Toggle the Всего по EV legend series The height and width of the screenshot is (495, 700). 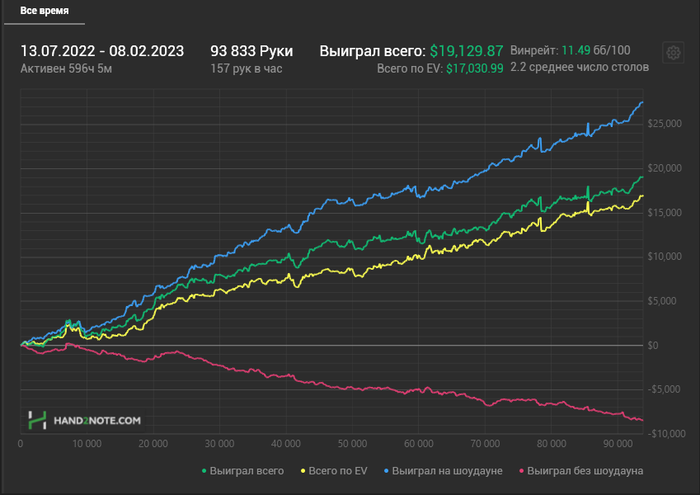click(x=333, y=471)
